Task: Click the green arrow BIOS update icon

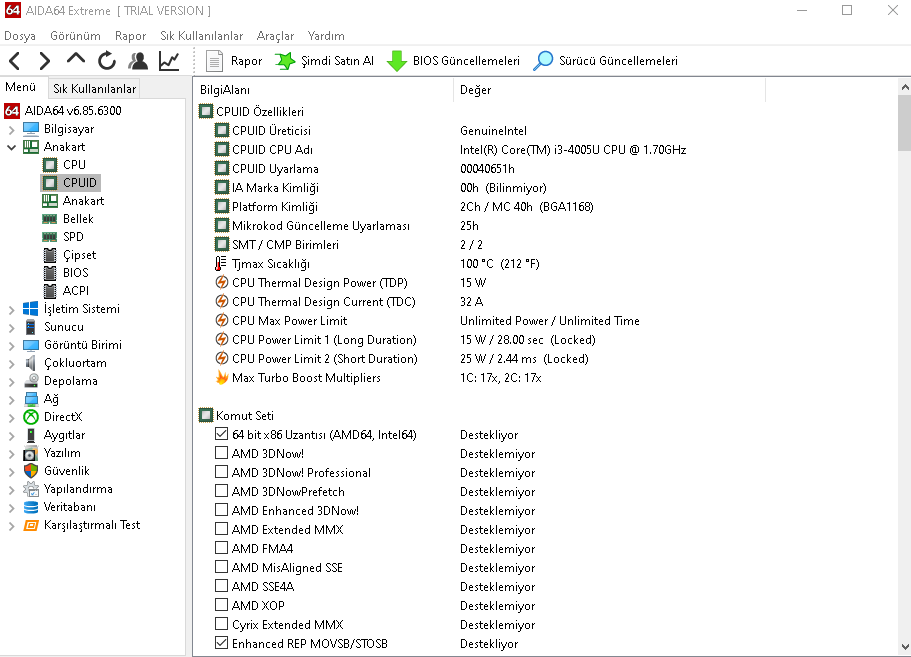Action: [x=397, y=60]
